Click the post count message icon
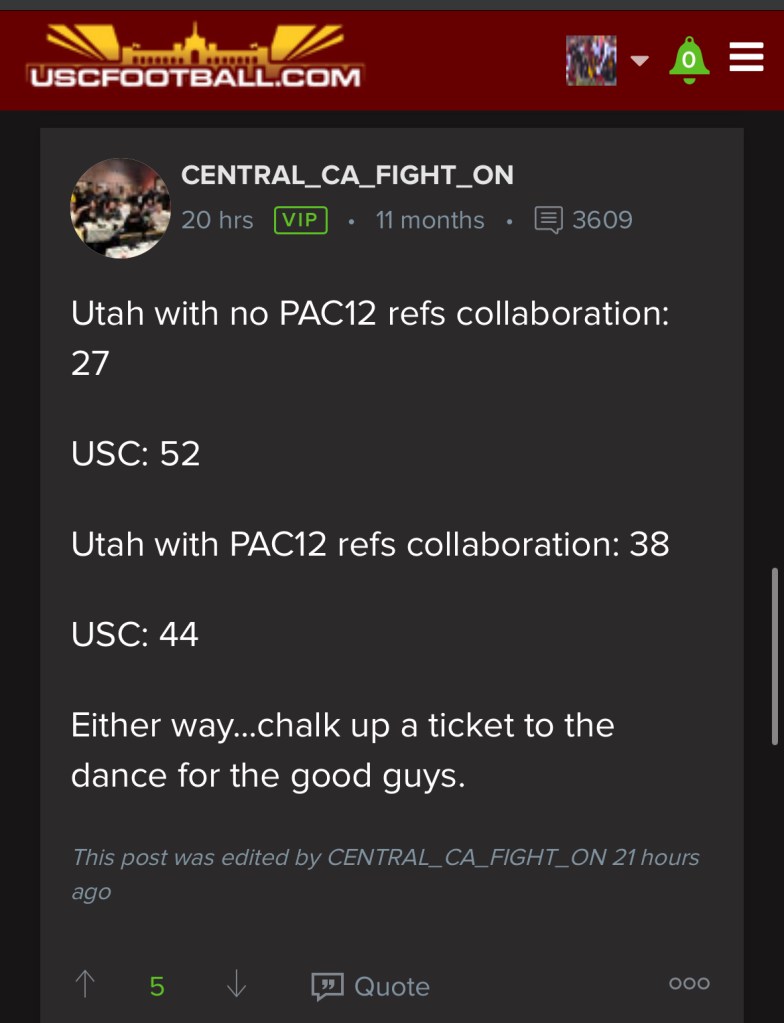This screenshot has height=1023, width=784. tap(549, 220)
